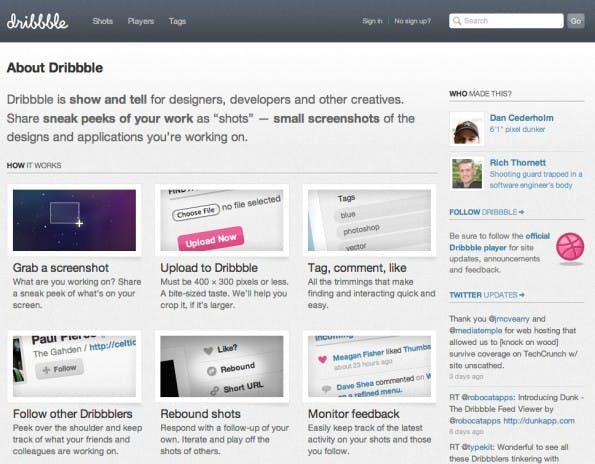Click Dan Cederholm's avatar photo
Viewport: 595px width, 464px height.
pyautogui.click(x=467, y=129)
